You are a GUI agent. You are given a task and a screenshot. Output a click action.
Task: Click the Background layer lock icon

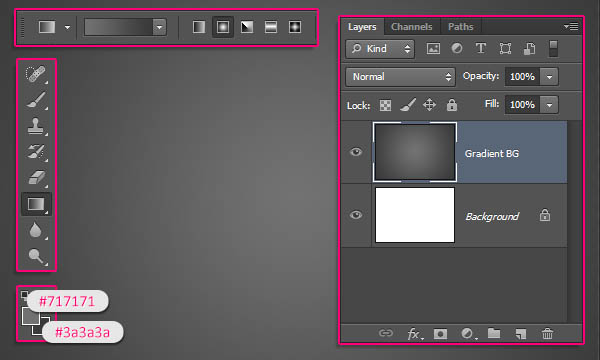click(545, 215)
